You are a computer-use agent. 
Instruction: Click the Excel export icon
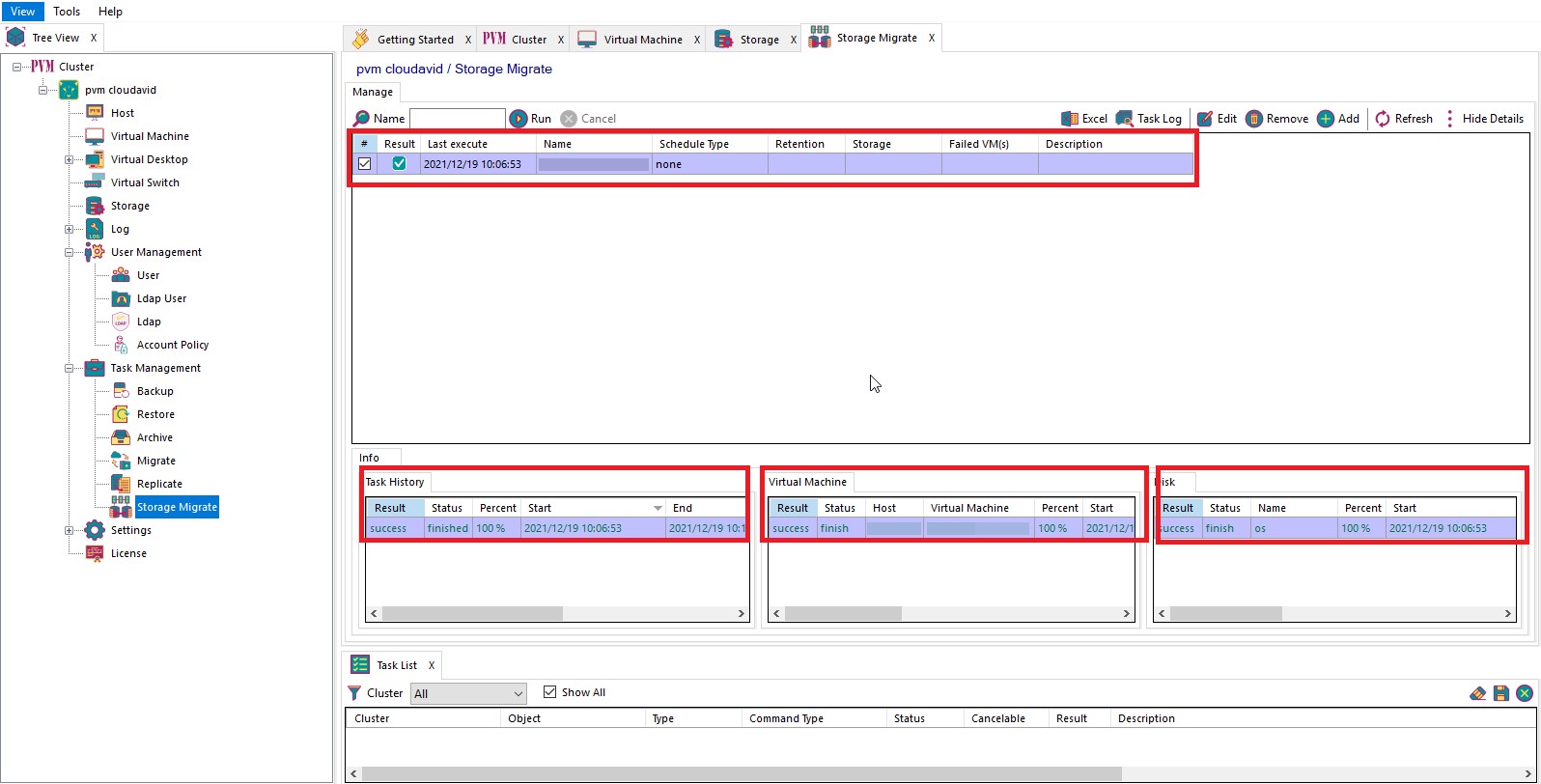click(1070, 119)
